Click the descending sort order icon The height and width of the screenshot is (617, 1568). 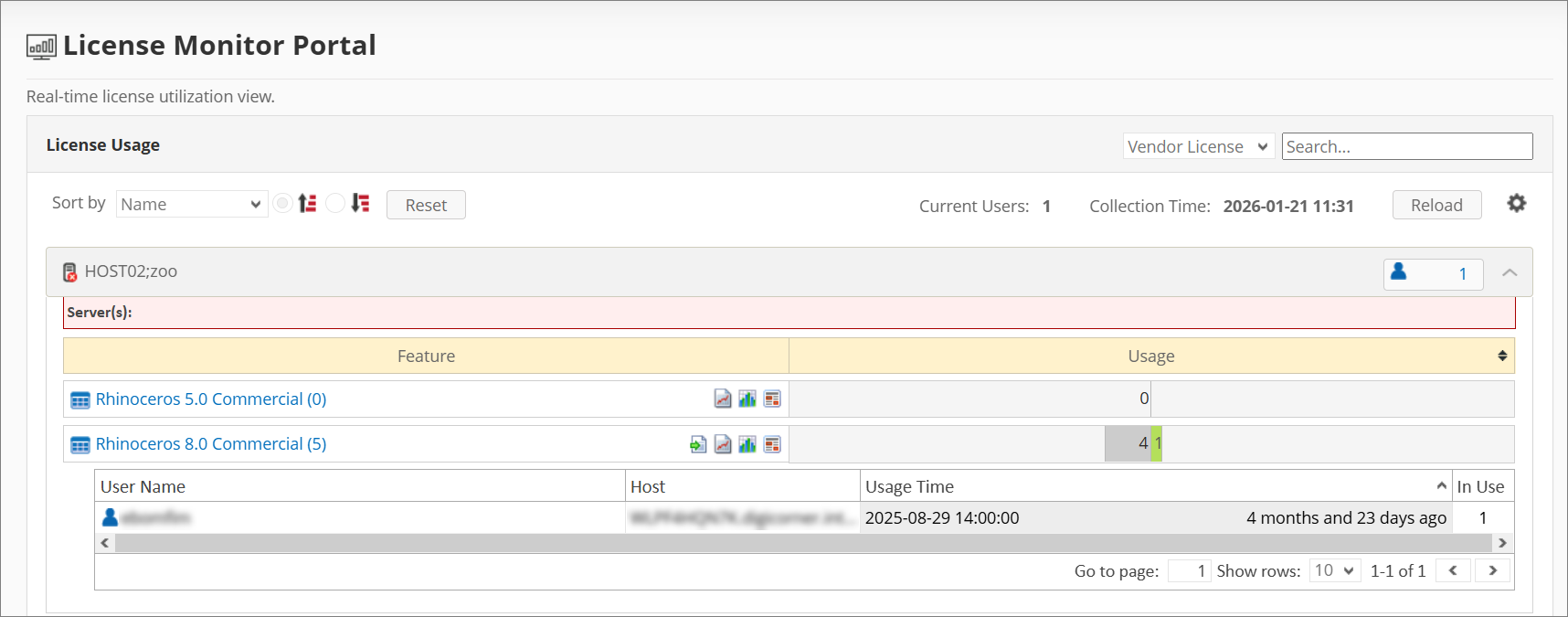click(361, 203)
